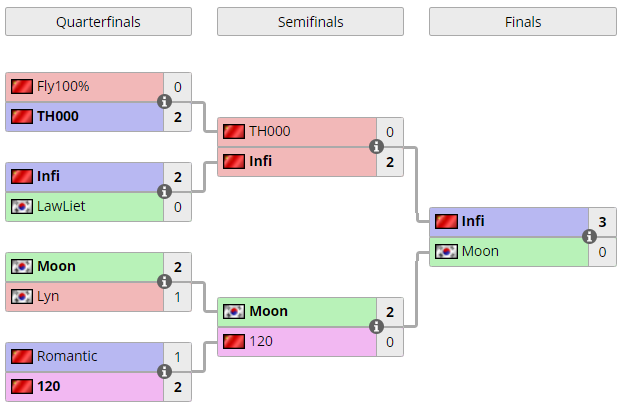Click the Semifinals header
The width and height of the screenshot is (622, 410).
[x=310, y=22]
